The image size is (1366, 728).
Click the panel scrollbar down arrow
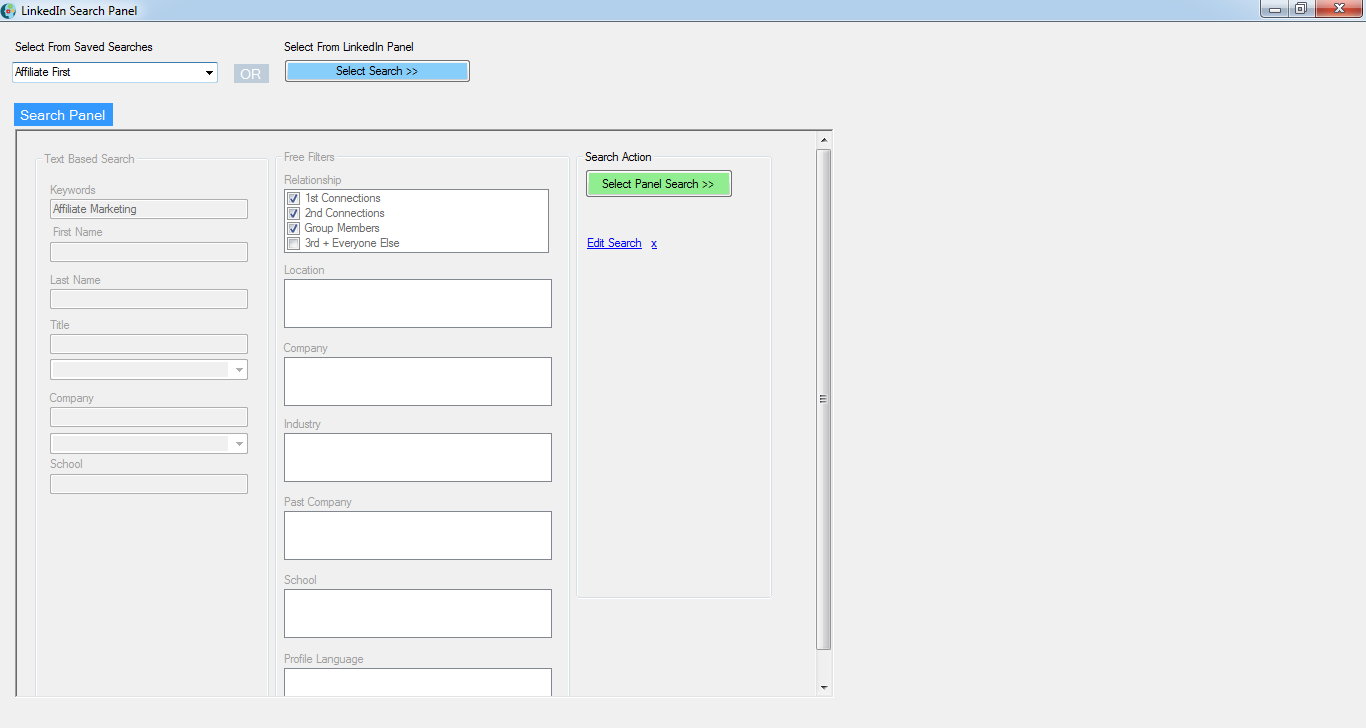(x=824, y=688)
